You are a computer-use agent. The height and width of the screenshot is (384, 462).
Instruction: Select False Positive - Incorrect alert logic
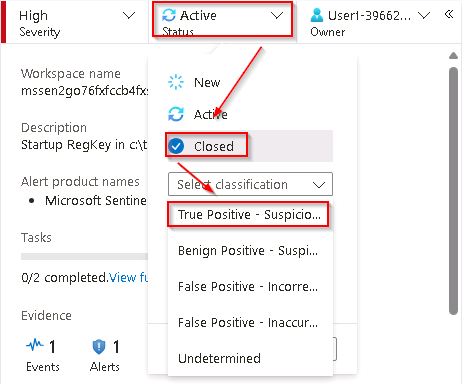[250, 287]
